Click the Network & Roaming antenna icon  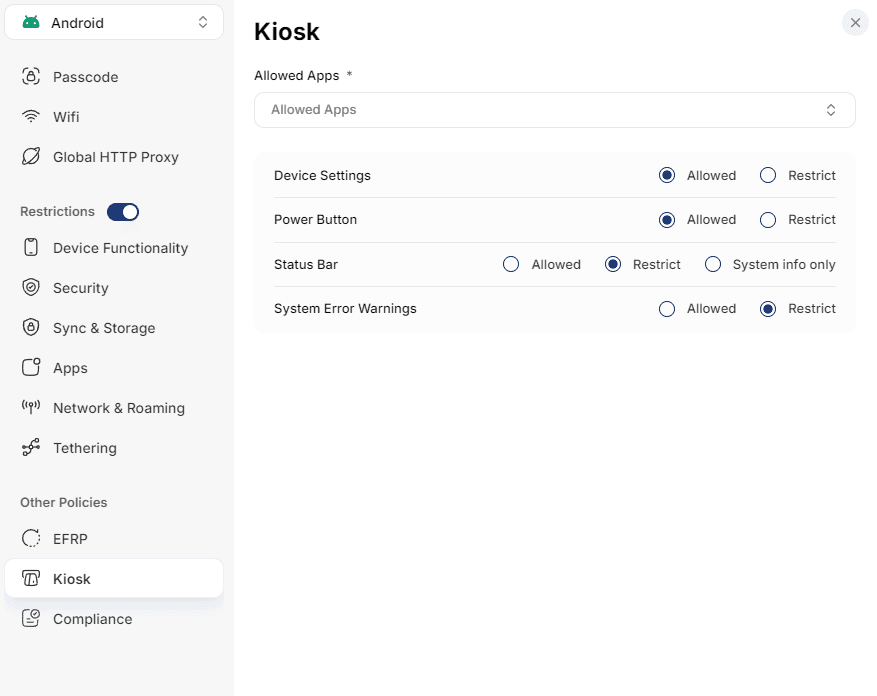(x=32, y=408)
